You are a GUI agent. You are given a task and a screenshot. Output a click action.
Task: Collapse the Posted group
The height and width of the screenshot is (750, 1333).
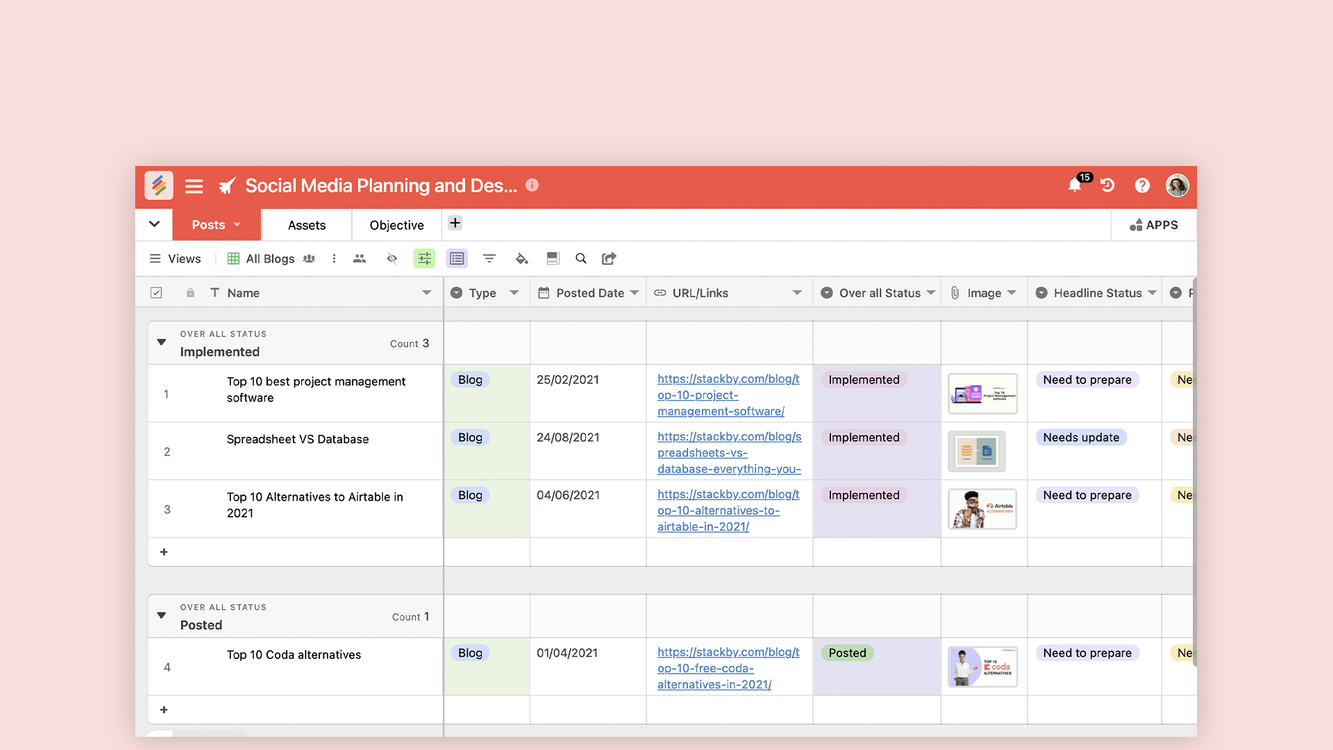click(162, 616)
